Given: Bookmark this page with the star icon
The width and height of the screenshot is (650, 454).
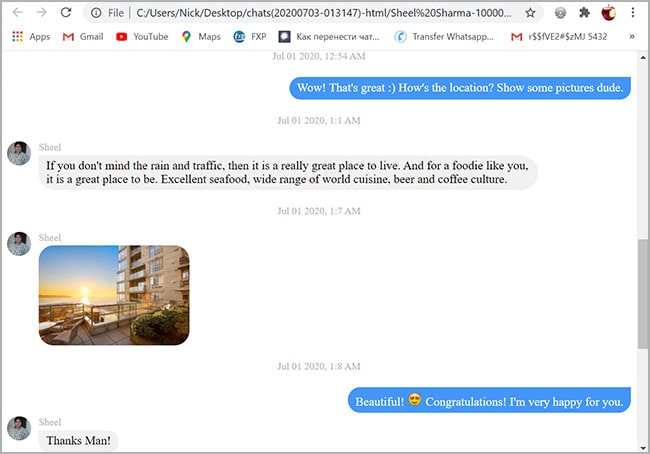Looking at the screenshot, I should (x=530, y=13).
